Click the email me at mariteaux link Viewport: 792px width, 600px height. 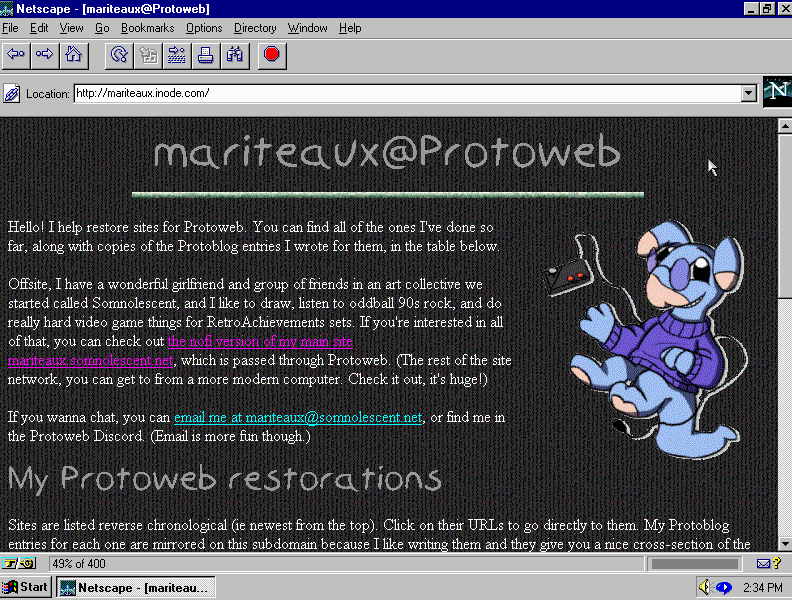(298, 417)
